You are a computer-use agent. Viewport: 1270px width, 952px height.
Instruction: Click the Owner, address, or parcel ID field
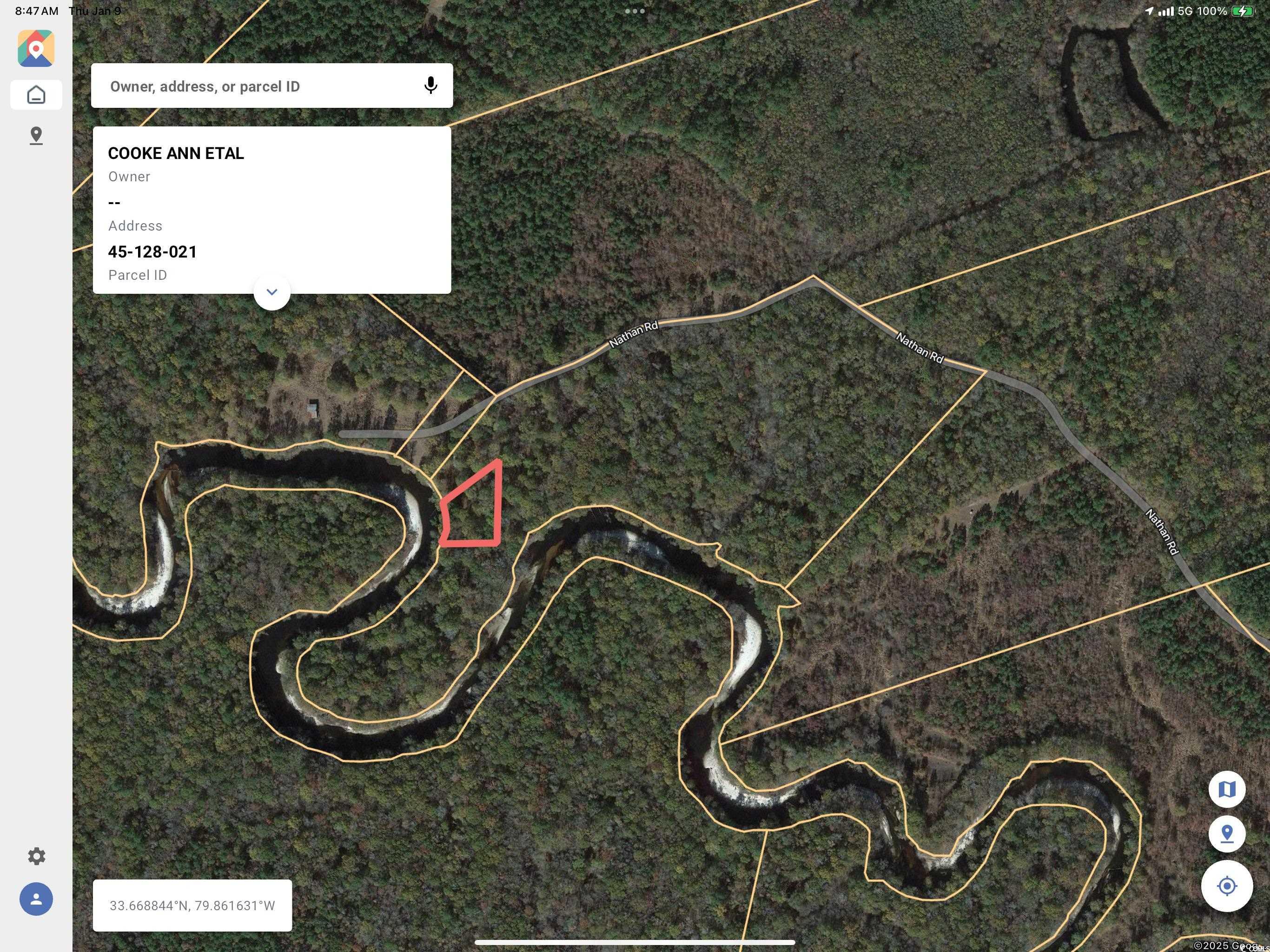(x=271, y=86)
